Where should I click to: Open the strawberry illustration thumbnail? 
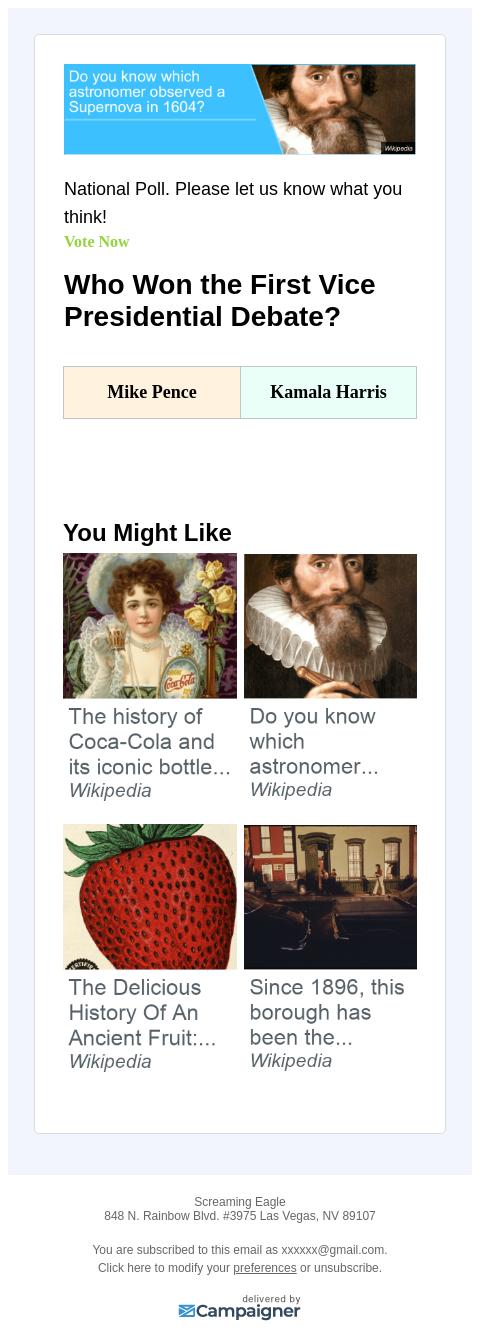pos(150,897)
